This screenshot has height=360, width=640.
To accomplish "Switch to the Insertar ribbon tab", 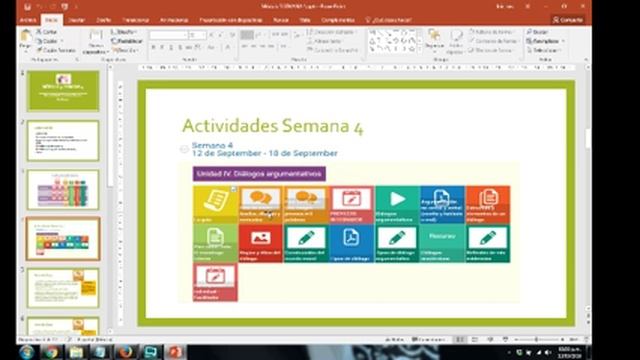I will tap(77, 20).
